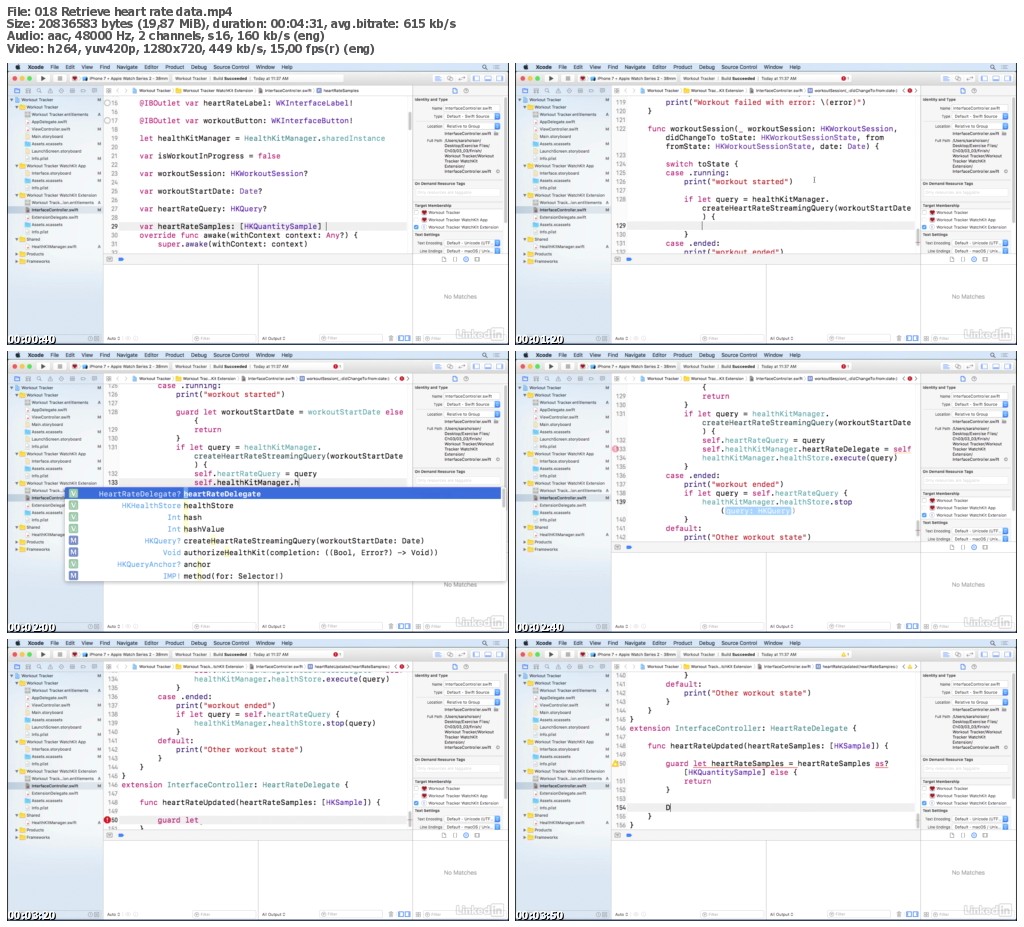Image resolution: width=1024 pixels, height=927 pixels.
Task: Uncheck the WatchKit Extension target checkbox in the 00:03:50 frame
Action: click(924, 804)
